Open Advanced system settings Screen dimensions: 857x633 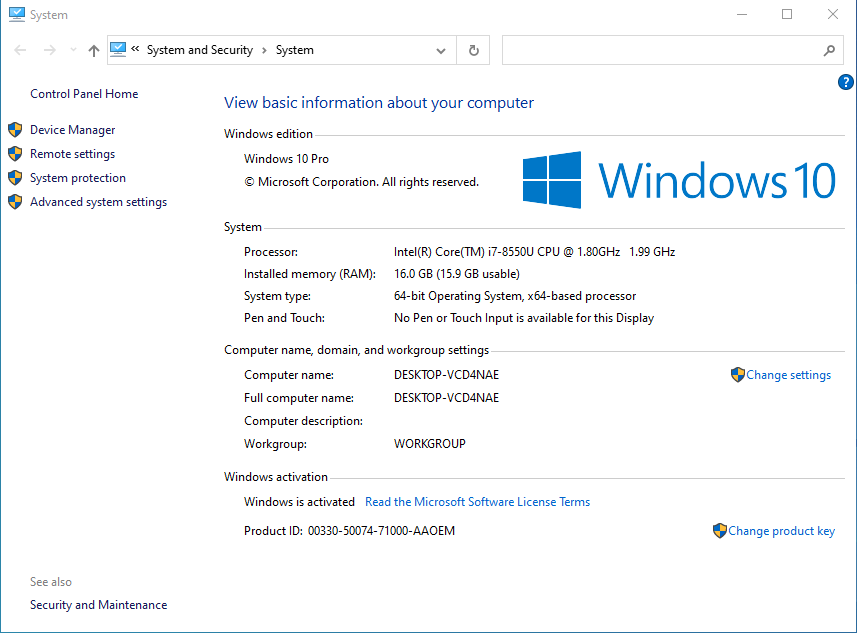(x=98, y=202)
